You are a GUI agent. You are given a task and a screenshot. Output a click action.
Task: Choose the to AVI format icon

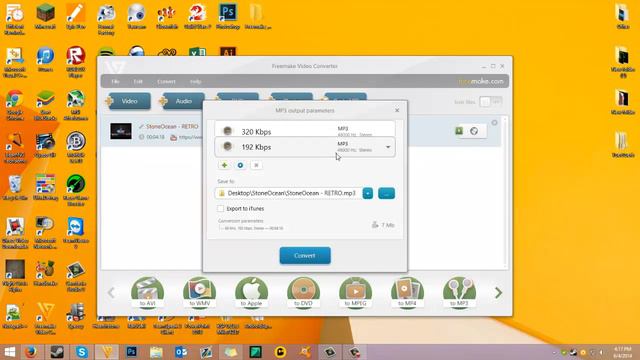(x=147, y=293)
